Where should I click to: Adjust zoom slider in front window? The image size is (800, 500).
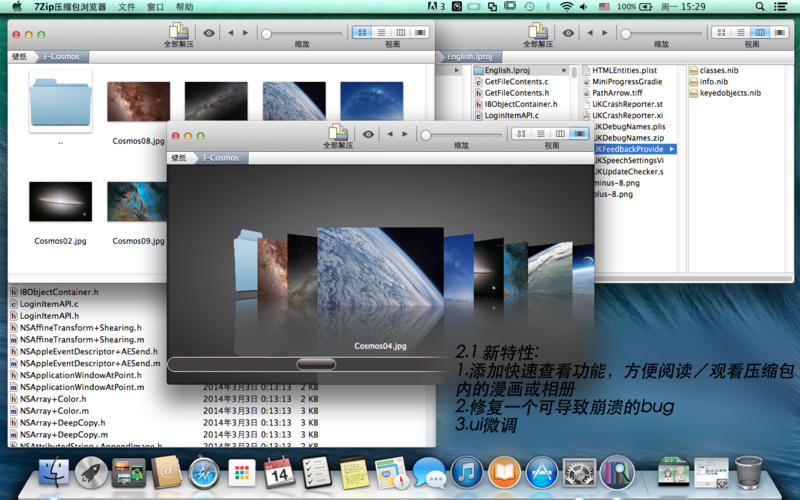(427, 134)
